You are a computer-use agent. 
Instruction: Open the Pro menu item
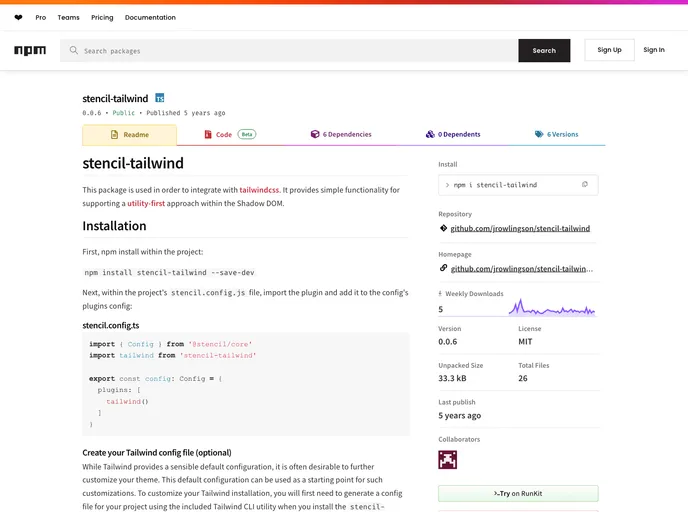(41, 18)
